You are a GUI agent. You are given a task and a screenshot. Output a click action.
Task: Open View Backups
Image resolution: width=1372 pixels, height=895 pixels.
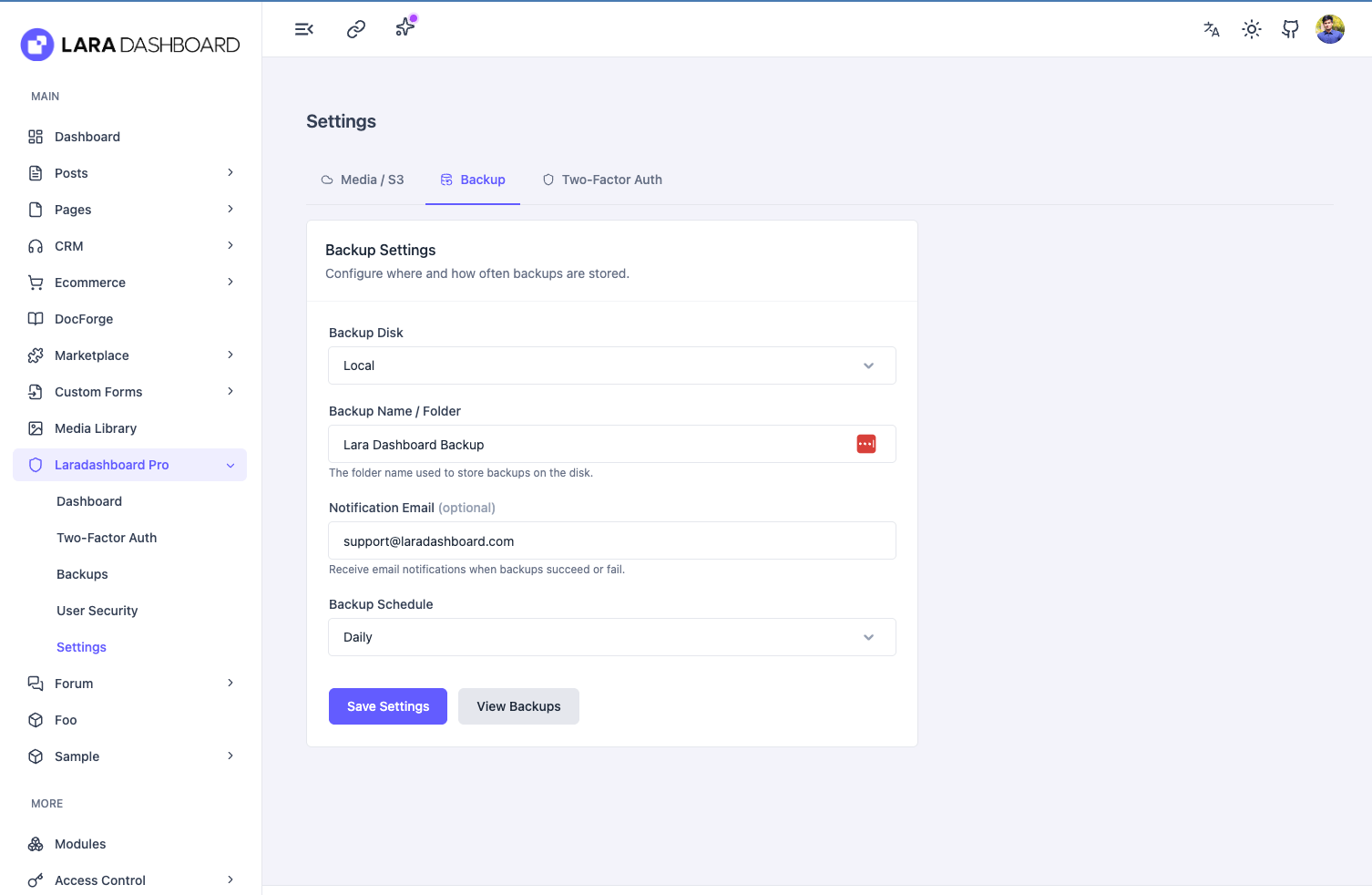click(x=518, y=706)
